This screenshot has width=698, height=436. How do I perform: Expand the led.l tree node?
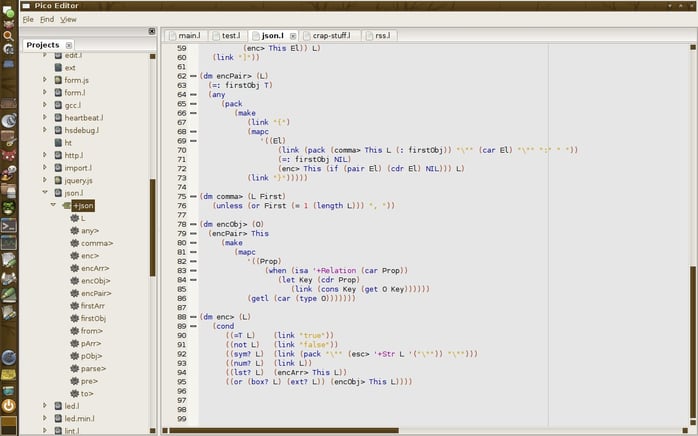point(45,405)
